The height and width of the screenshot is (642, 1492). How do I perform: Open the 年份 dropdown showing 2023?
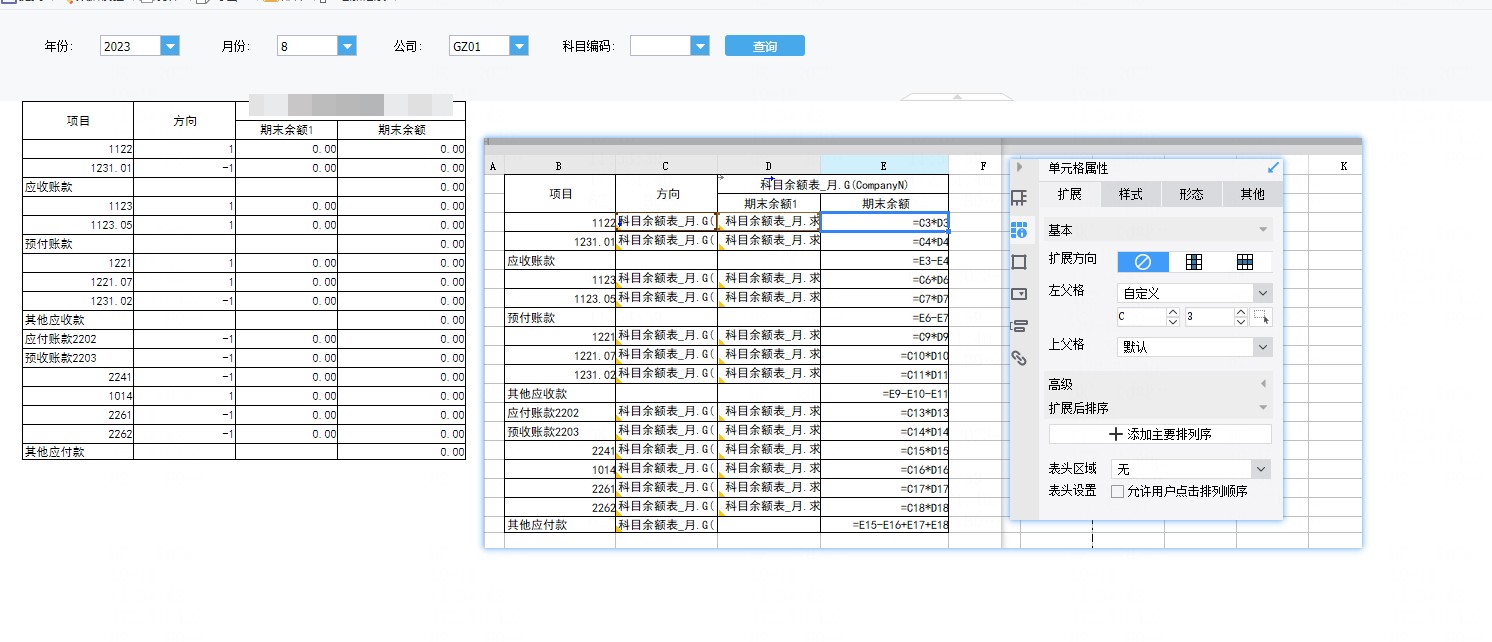point(170,46)
